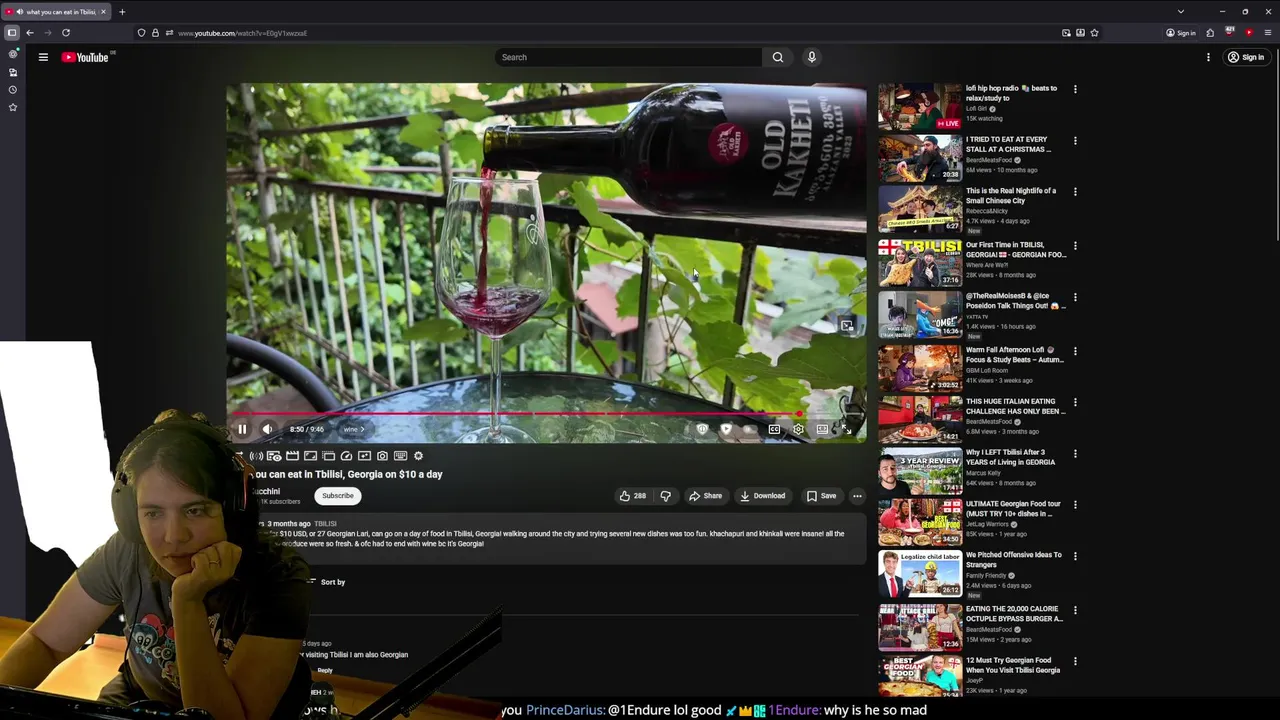Click the clapperboard cinema mode icon below player
Screen dimensions: 1280x720
(292, 456)
